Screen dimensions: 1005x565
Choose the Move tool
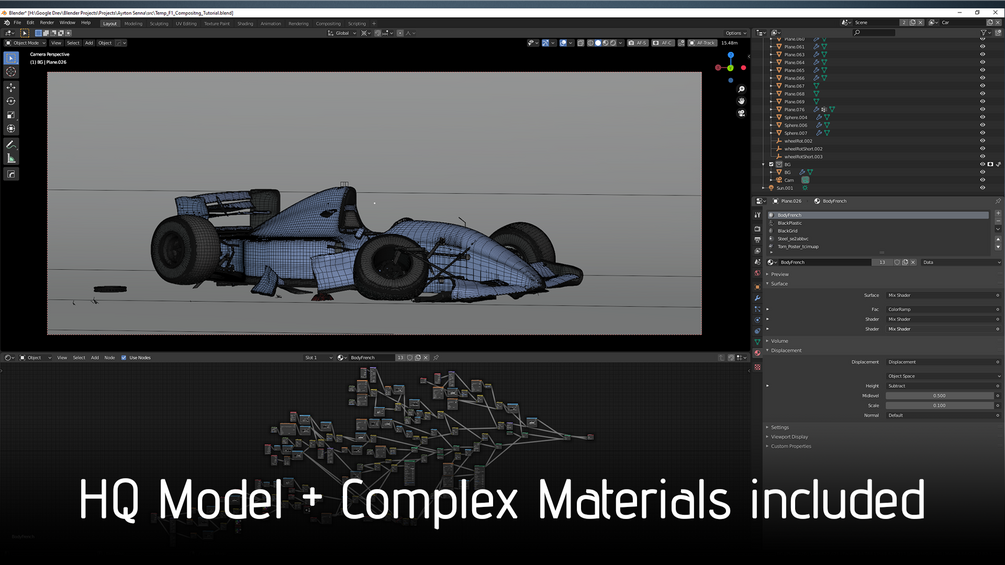(x=11, y=88)
